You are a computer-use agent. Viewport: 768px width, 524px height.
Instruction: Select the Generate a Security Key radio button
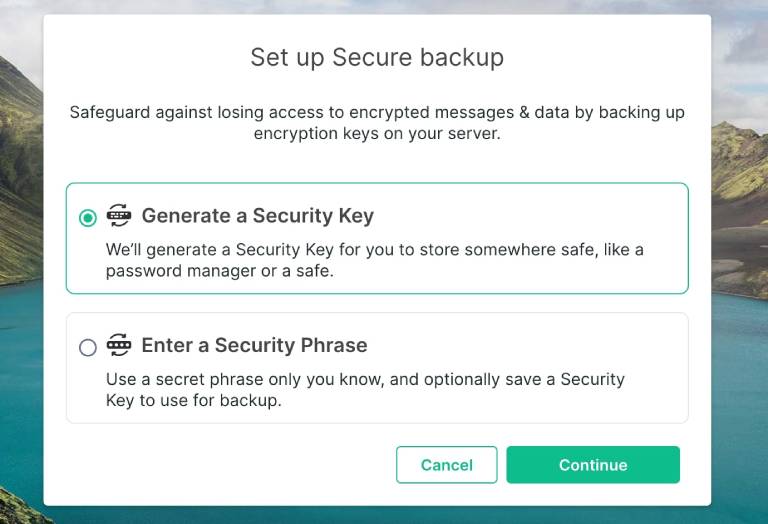[x=88, y=217]
